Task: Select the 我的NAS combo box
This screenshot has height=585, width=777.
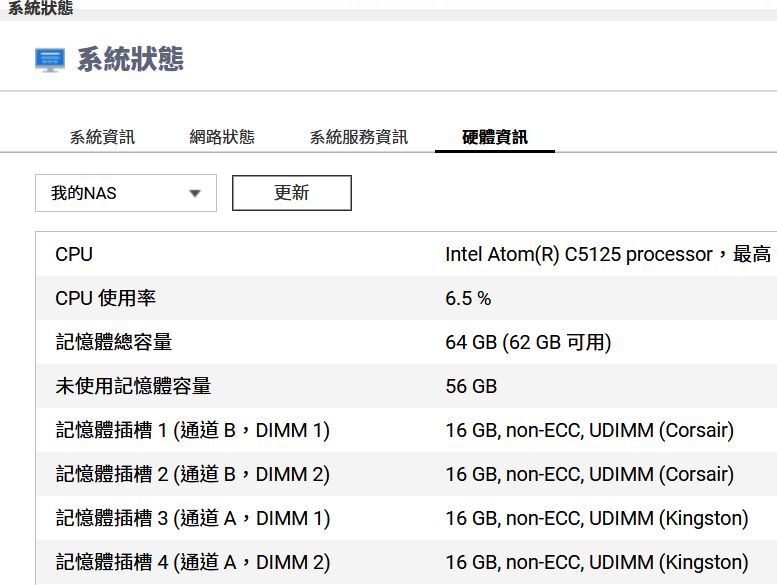Action: [x=126, y=193]
